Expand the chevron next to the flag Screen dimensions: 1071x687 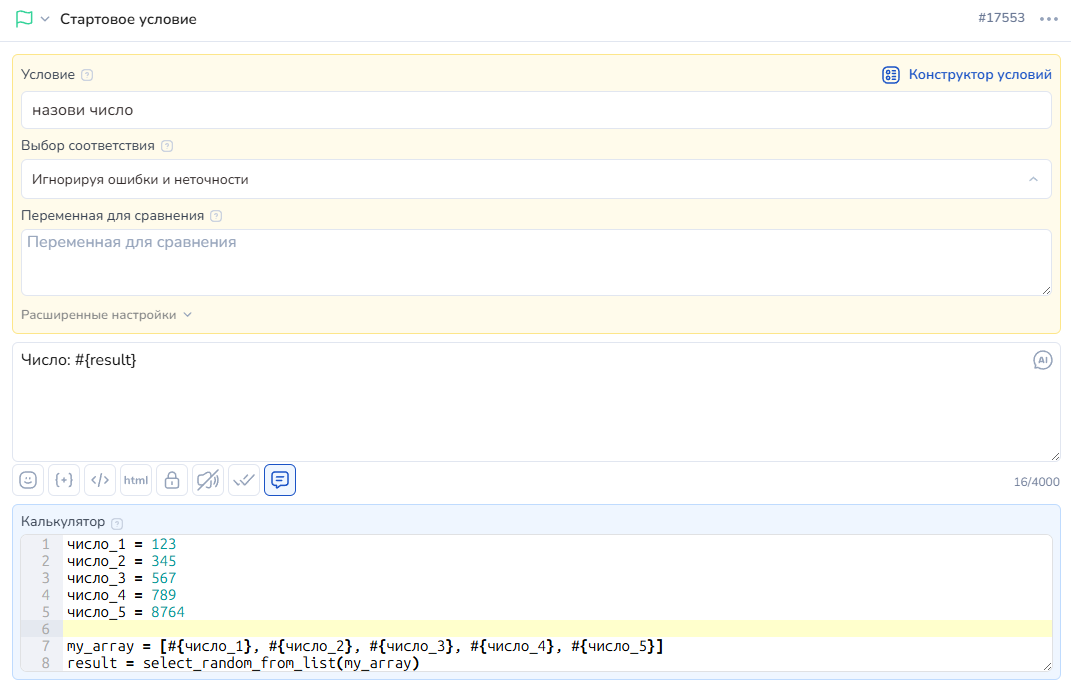[x=45, y=19]
